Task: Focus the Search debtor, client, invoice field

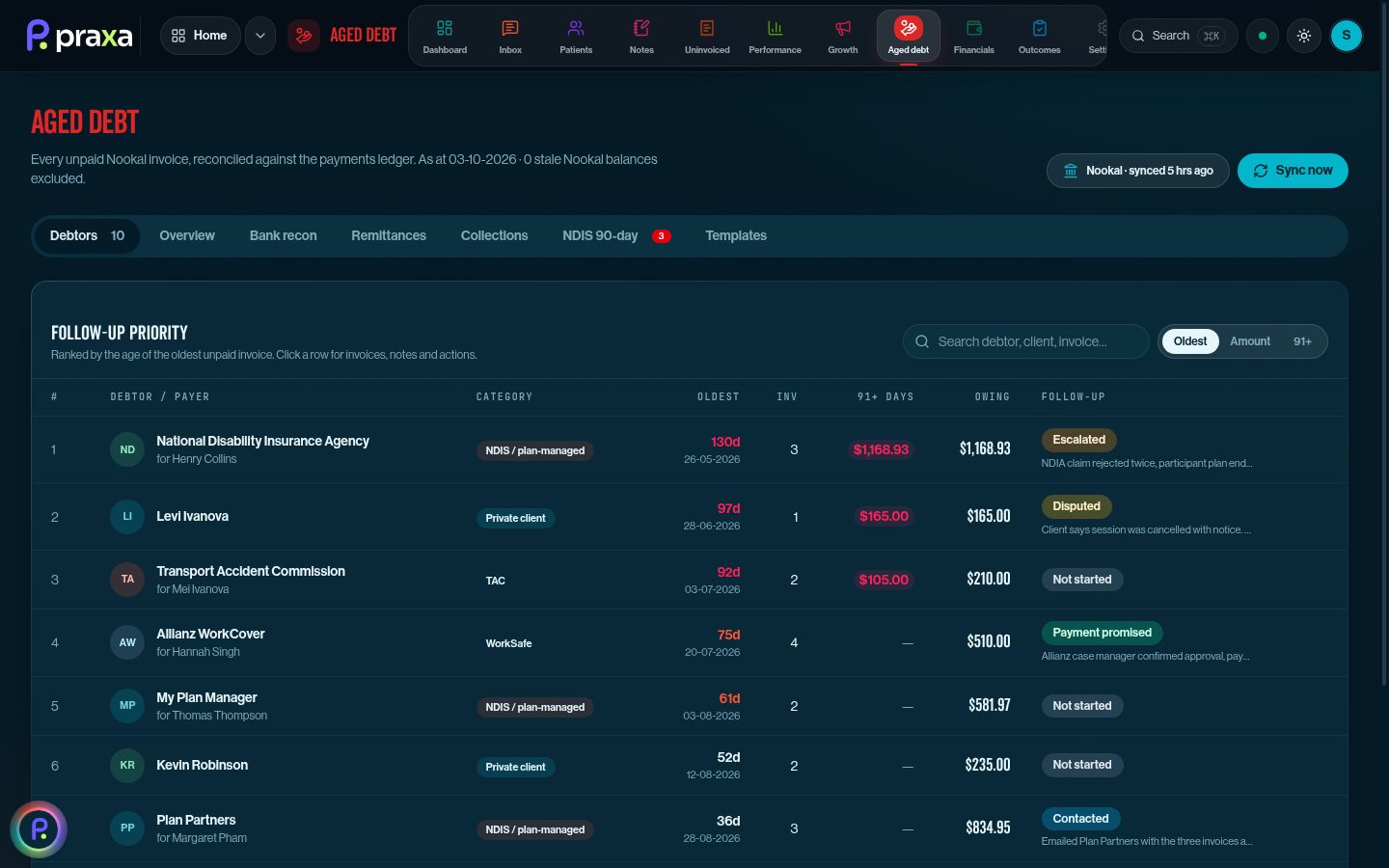Action: pyautogui.click(x=1026, y=341)
